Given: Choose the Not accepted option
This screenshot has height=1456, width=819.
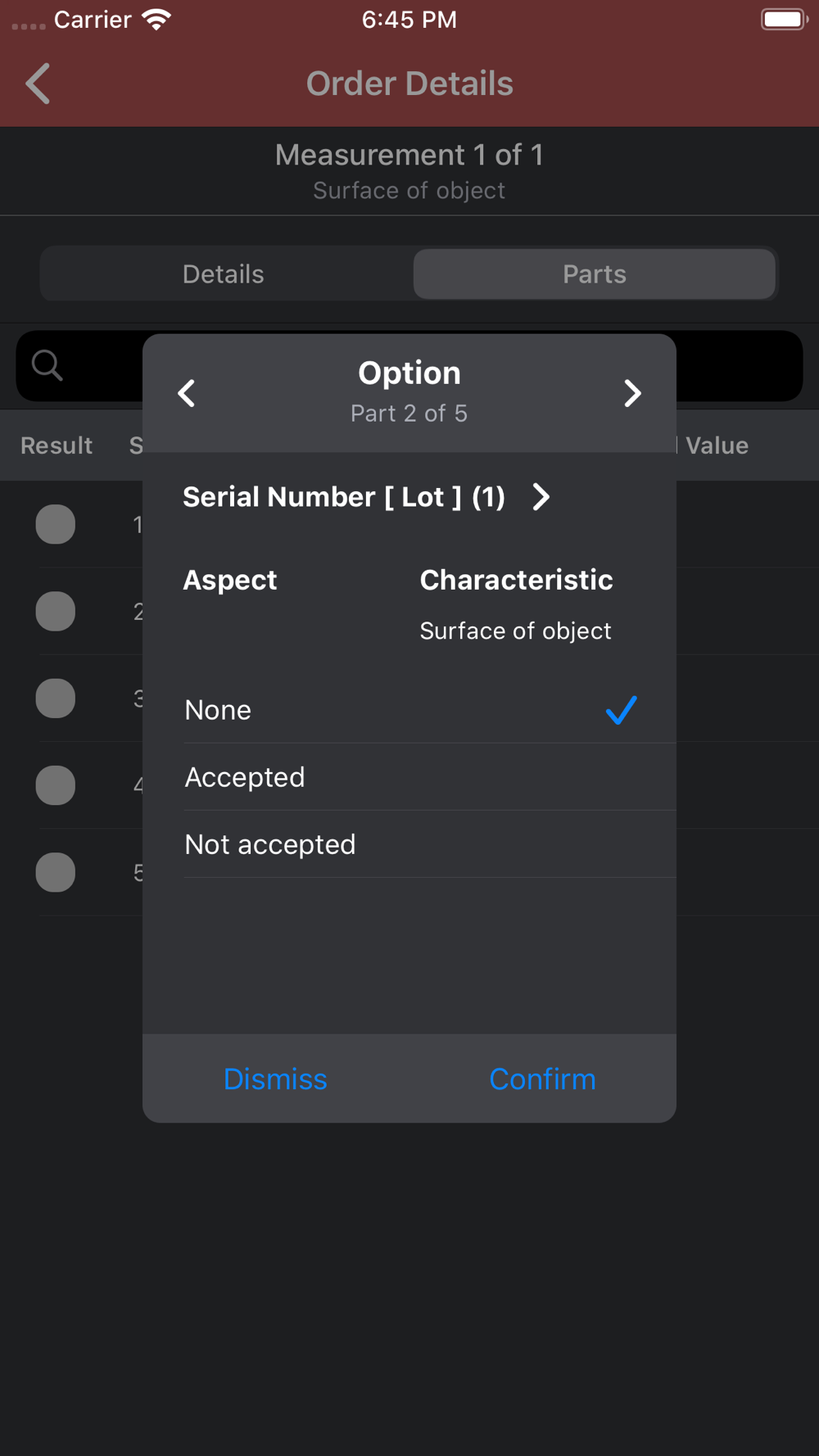Looking at the screenshot, I should pos(270,844).
